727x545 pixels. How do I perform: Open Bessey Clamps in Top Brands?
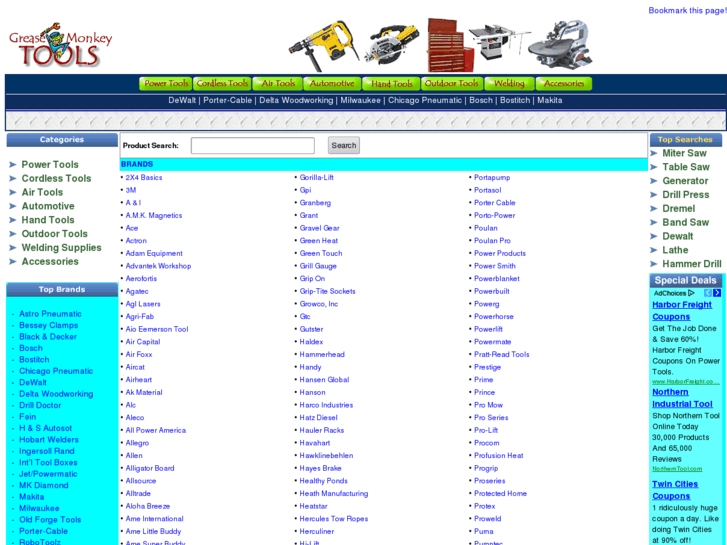coord(49,326)
